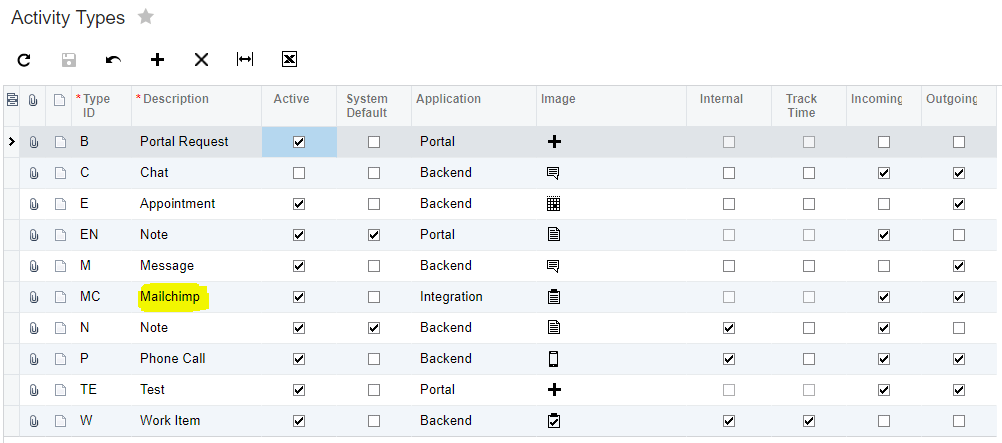Click the Export to Excel icon
1002x443 pixels.
[x=289, y=60]
